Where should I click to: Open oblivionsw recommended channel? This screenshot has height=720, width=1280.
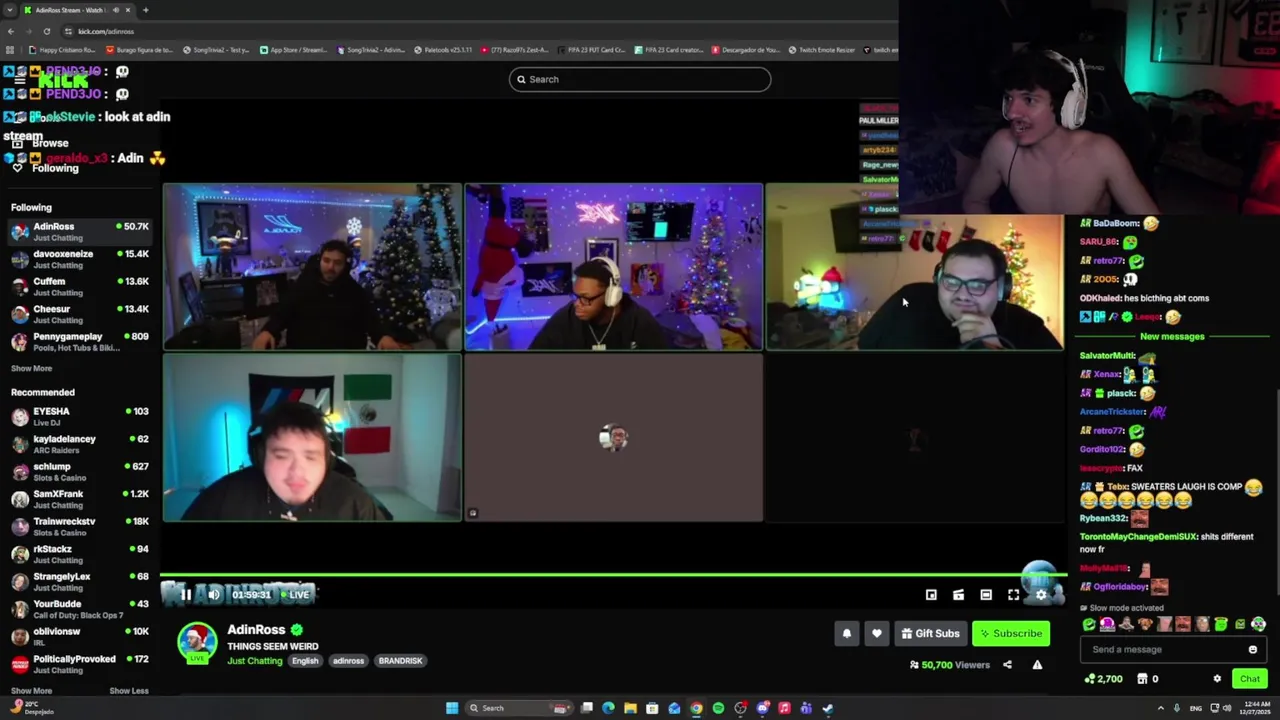point(80,636)
